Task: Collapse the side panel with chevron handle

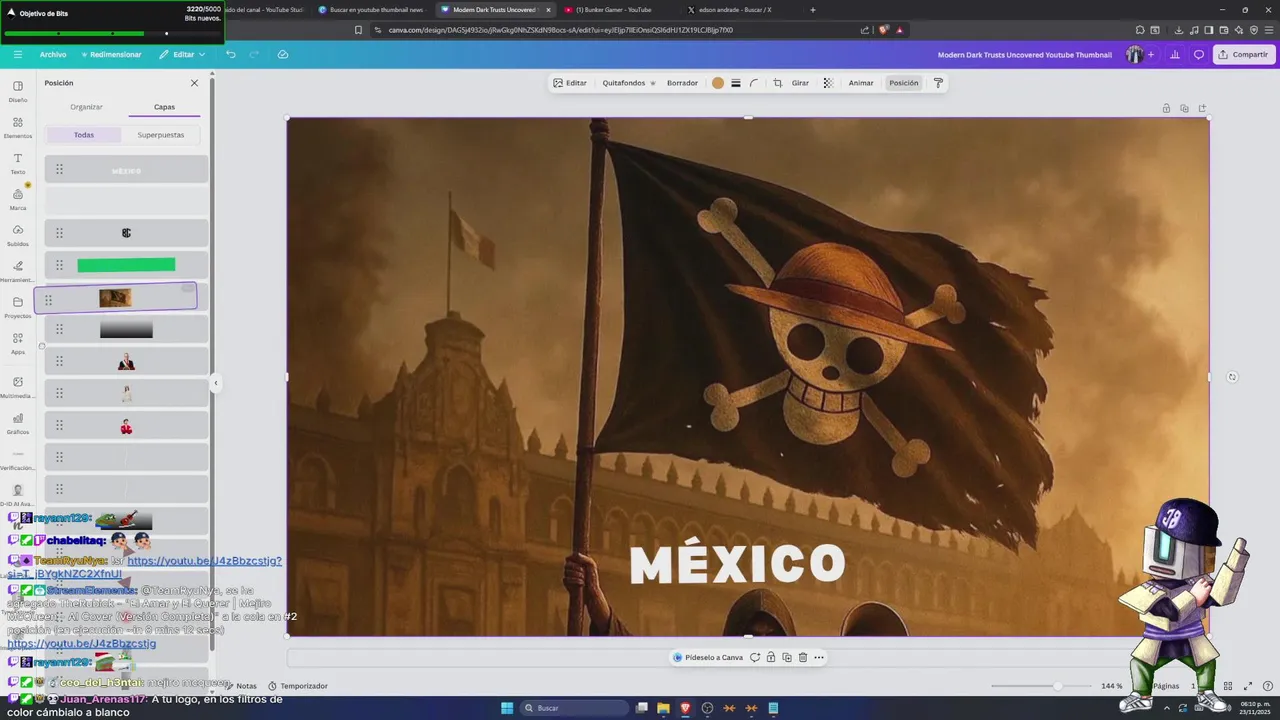Action: [x=215, y=383]
